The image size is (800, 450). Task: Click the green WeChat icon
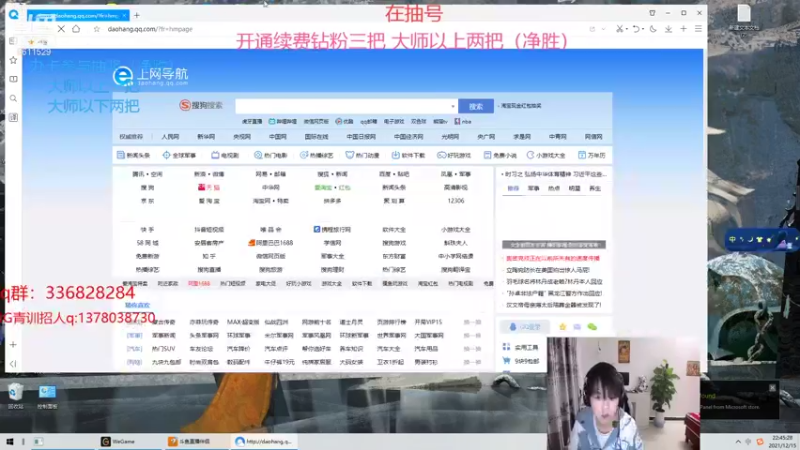[592, 327]
